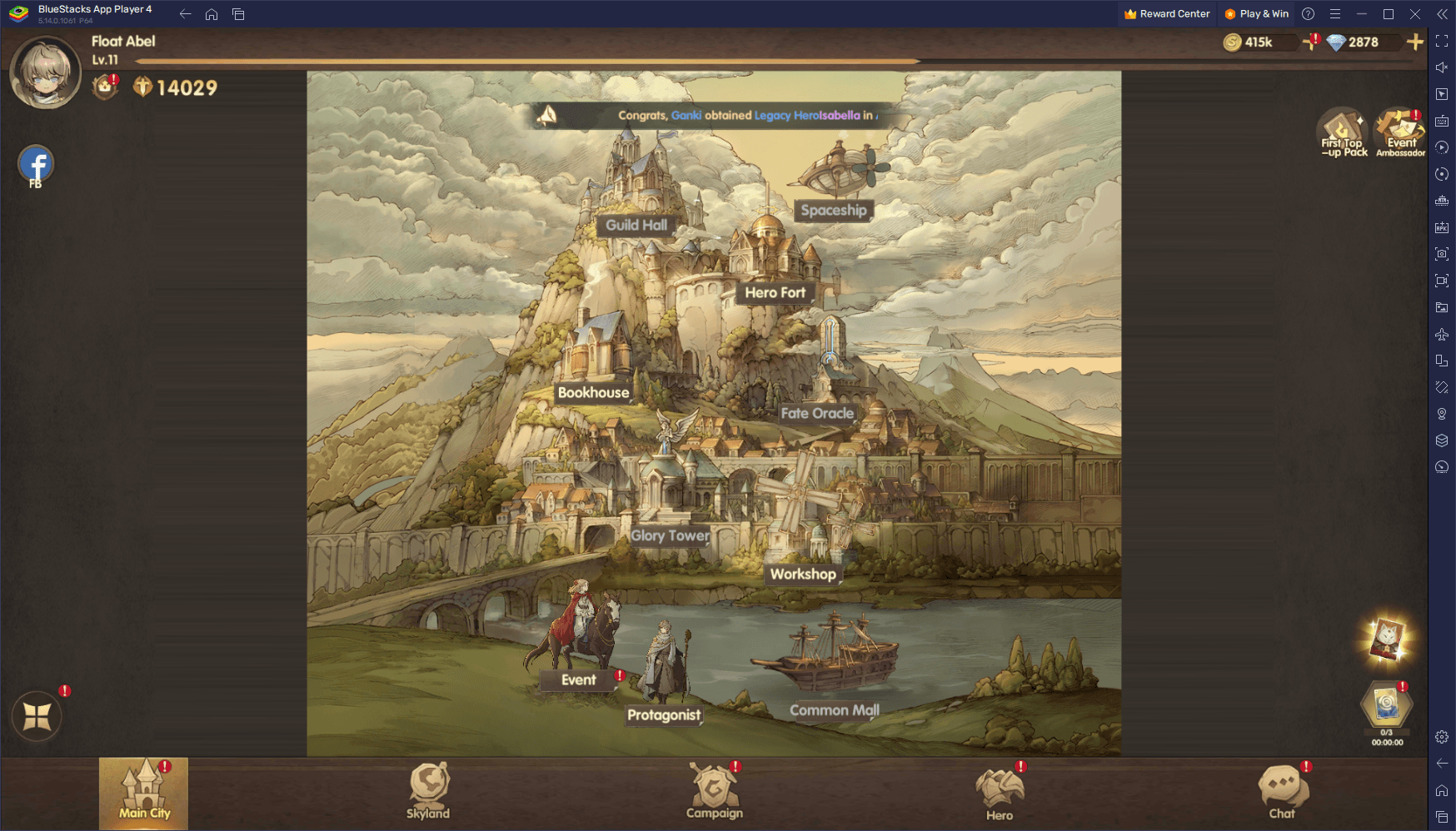1456x831 pixels.
Task: Open the Event horse rider
Action: [x=578, y=679]
